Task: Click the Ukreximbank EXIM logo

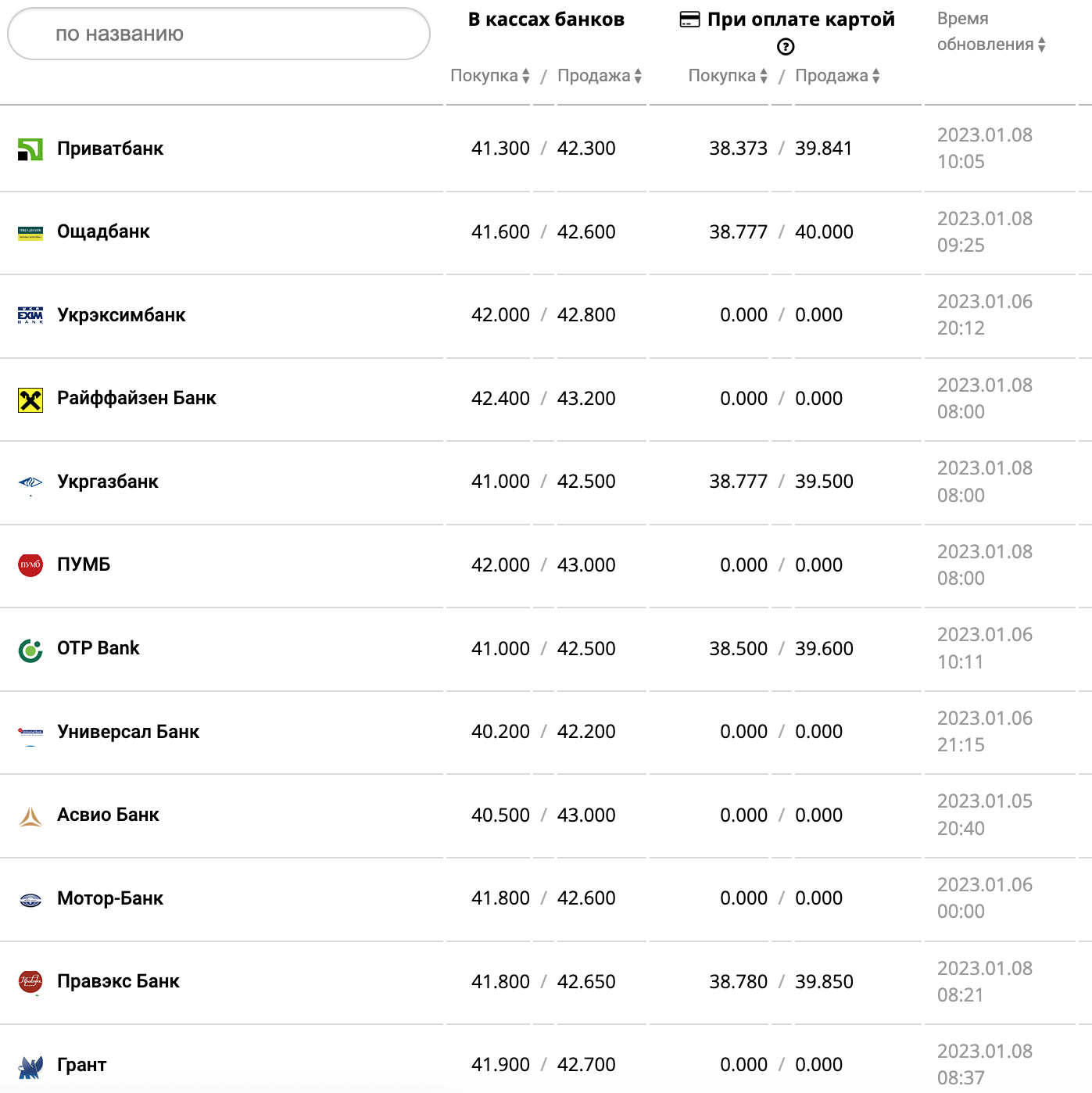Action: [30, 315]
